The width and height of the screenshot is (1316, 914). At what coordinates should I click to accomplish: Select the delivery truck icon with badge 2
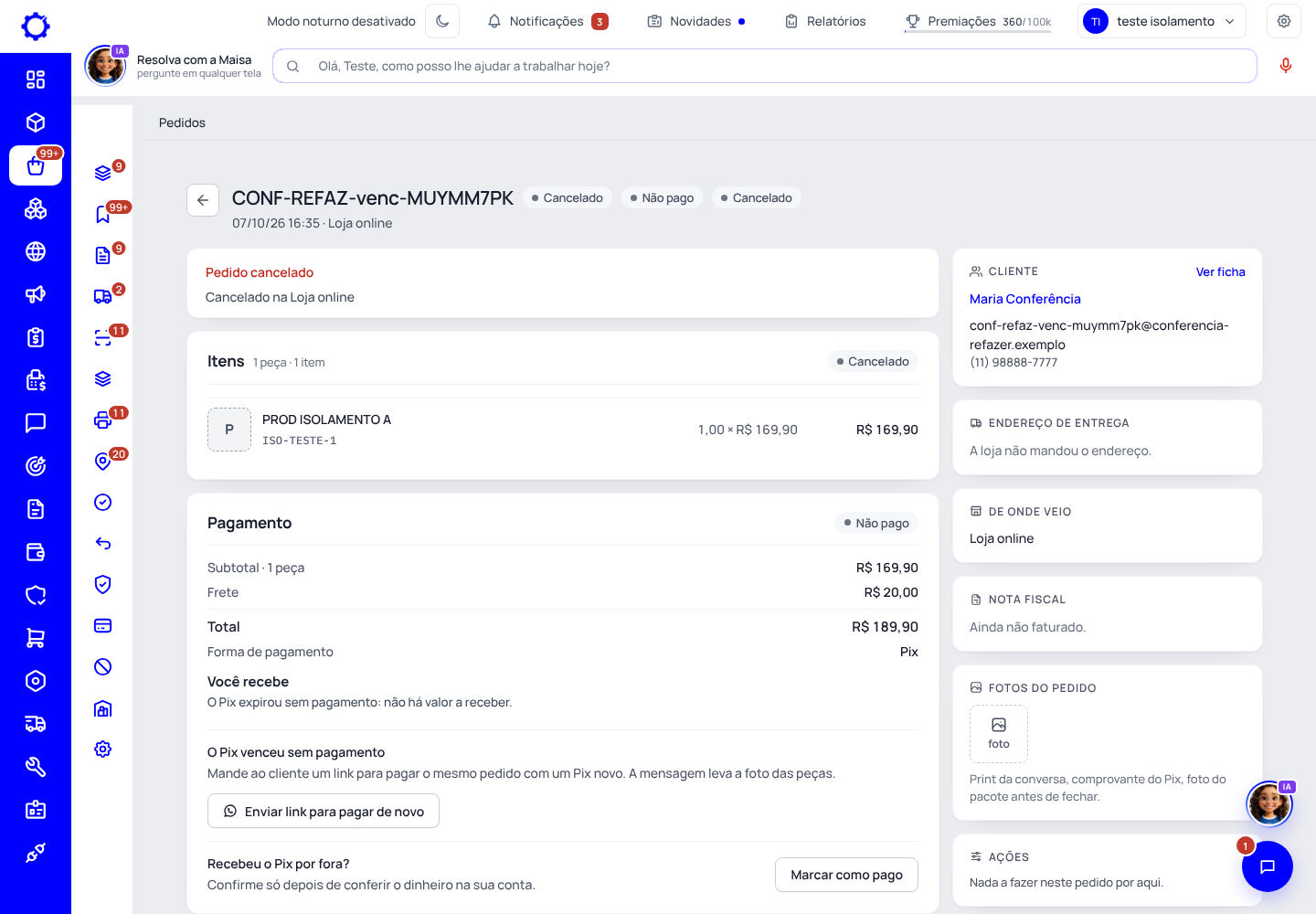[103, 296]
